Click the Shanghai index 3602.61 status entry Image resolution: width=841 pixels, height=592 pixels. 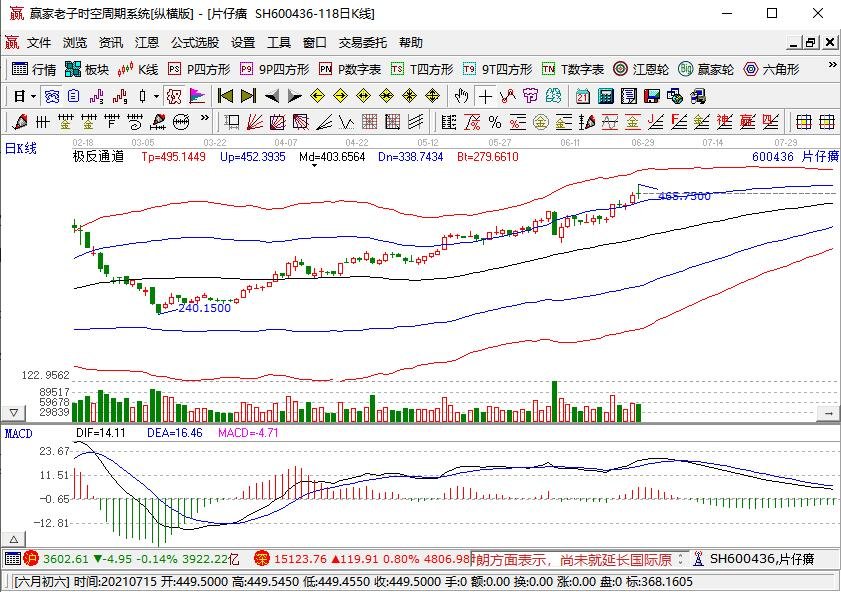point(131,559)
